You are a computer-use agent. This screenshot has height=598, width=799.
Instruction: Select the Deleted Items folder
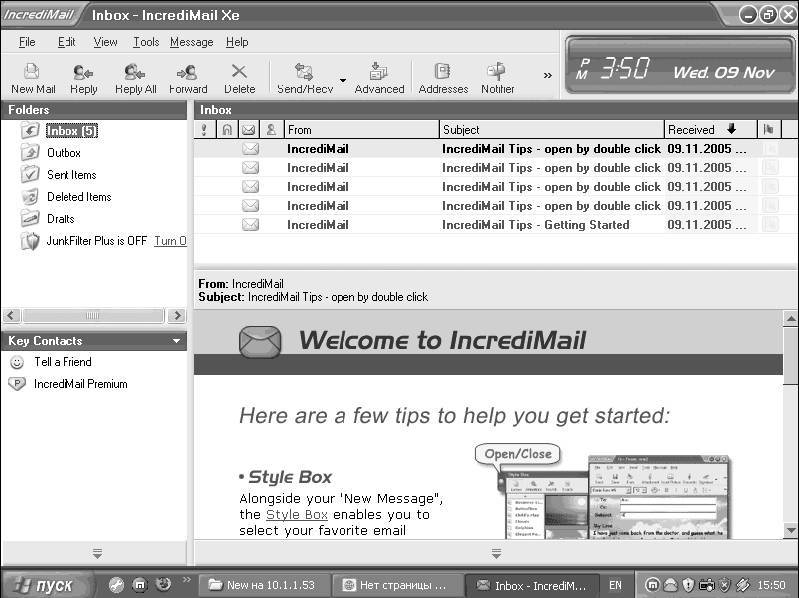[79, 197]
